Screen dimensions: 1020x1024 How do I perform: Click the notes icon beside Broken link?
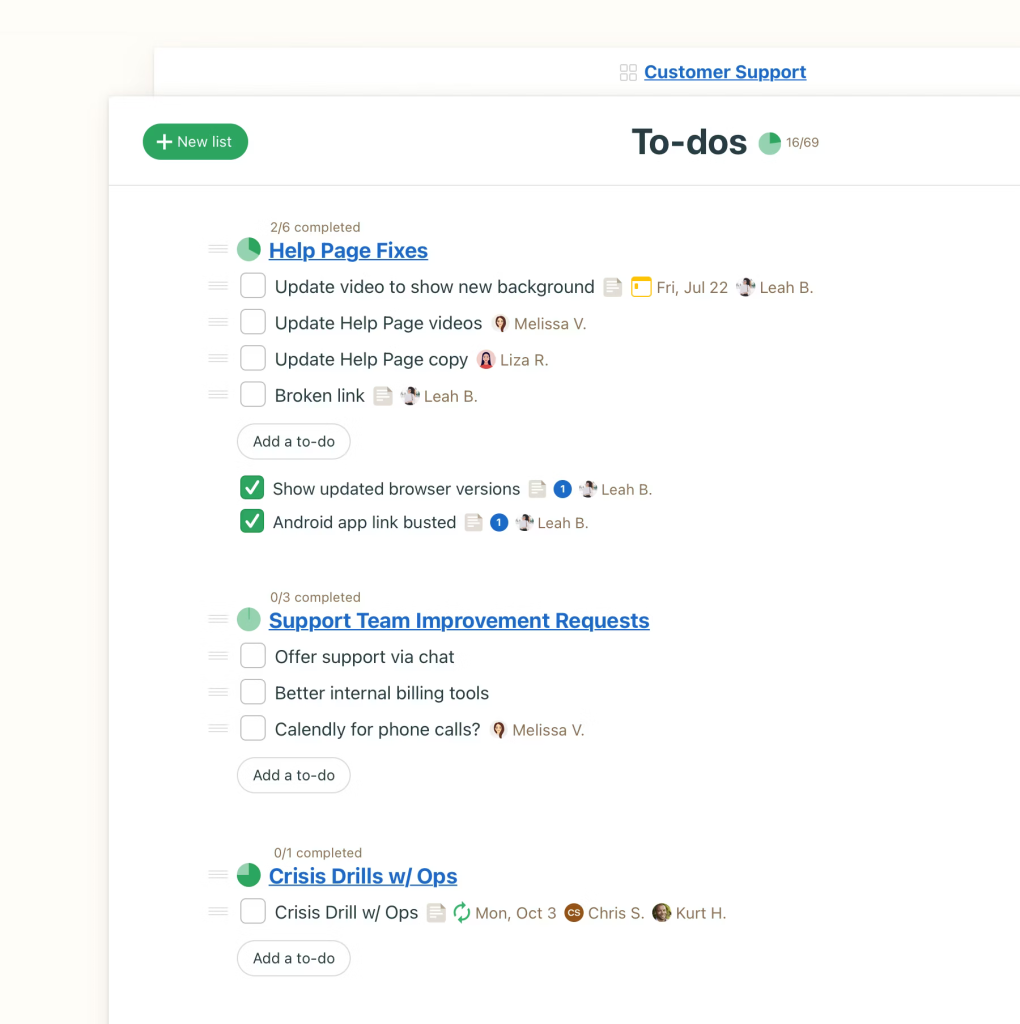coord(383,396)
